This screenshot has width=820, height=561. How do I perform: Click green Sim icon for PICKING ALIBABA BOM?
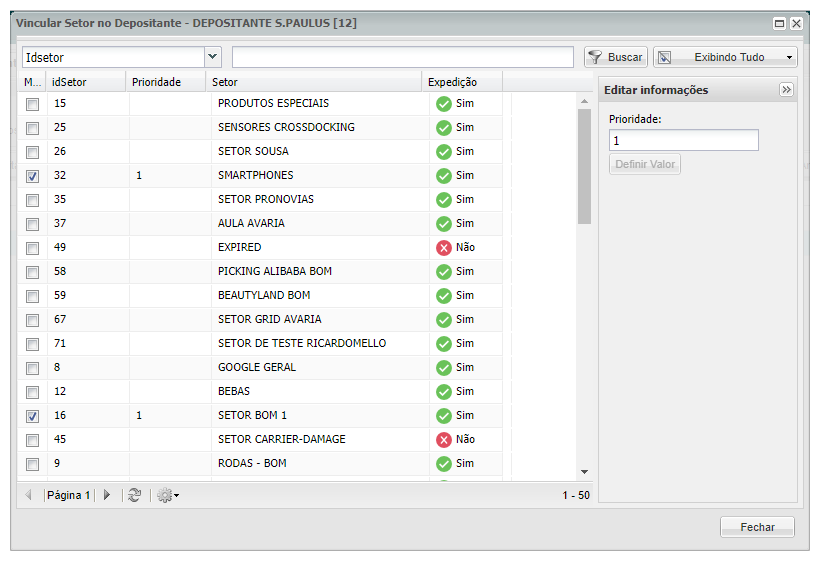[444, 272]
